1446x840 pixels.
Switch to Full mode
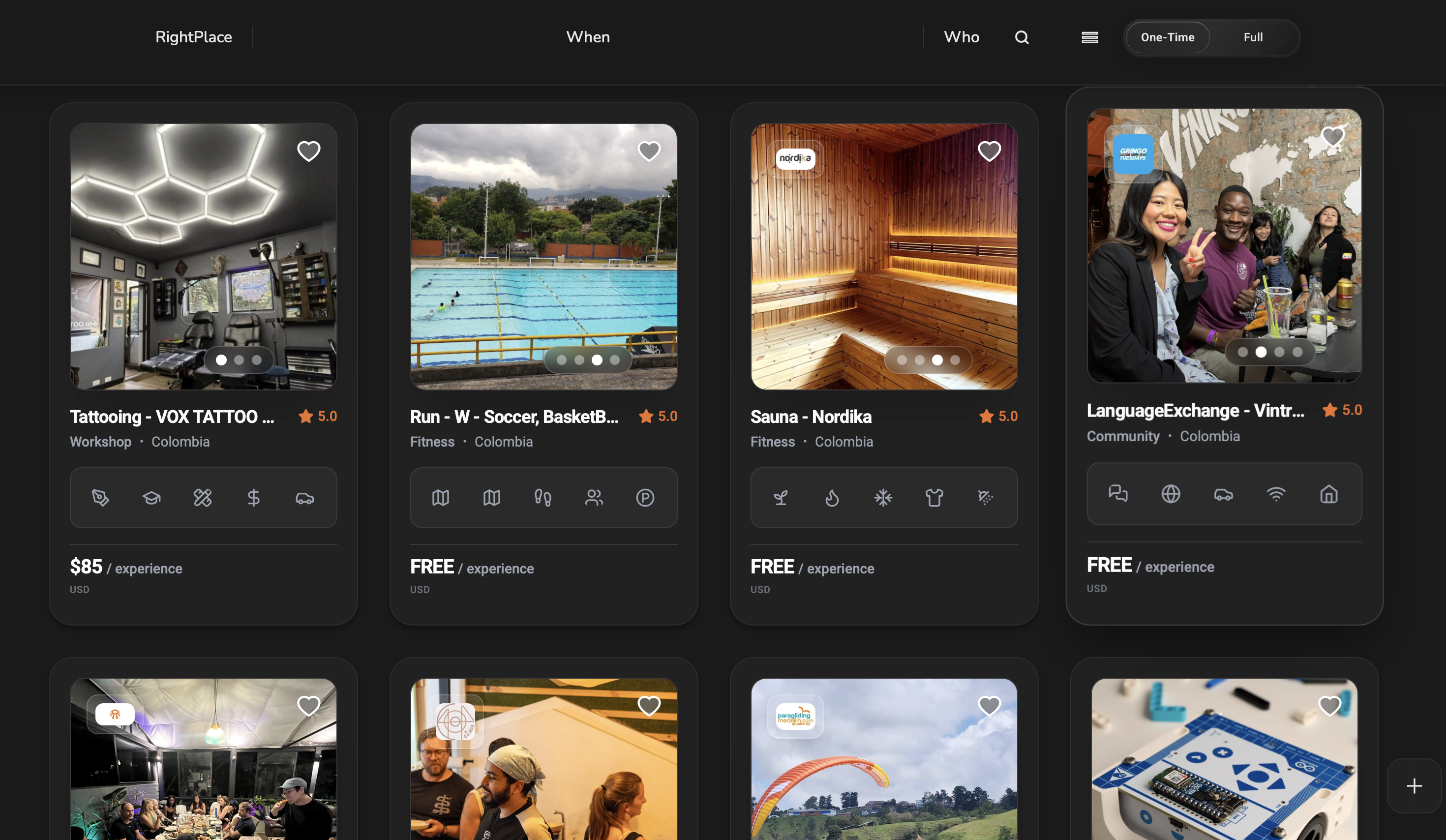point(1253,37)
